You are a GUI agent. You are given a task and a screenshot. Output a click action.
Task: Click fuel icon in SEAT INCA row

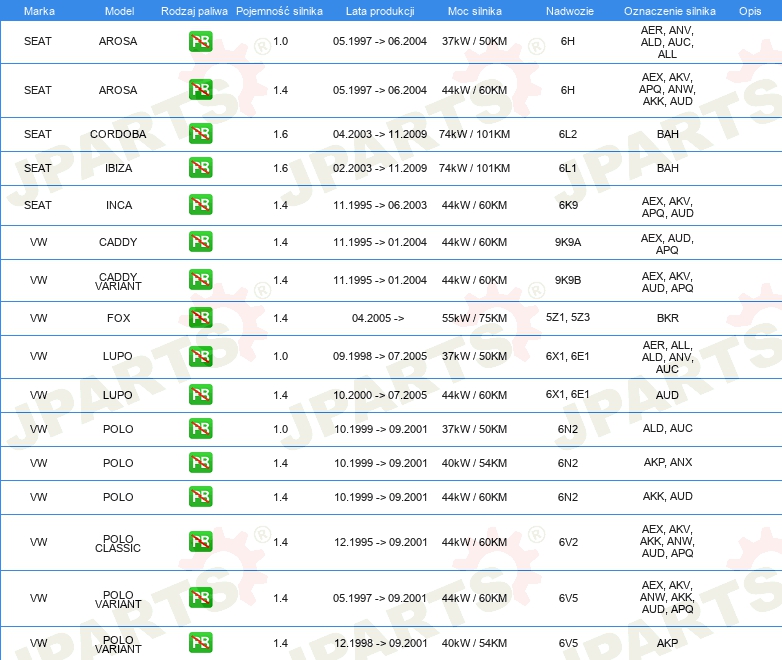pos(200,205)
